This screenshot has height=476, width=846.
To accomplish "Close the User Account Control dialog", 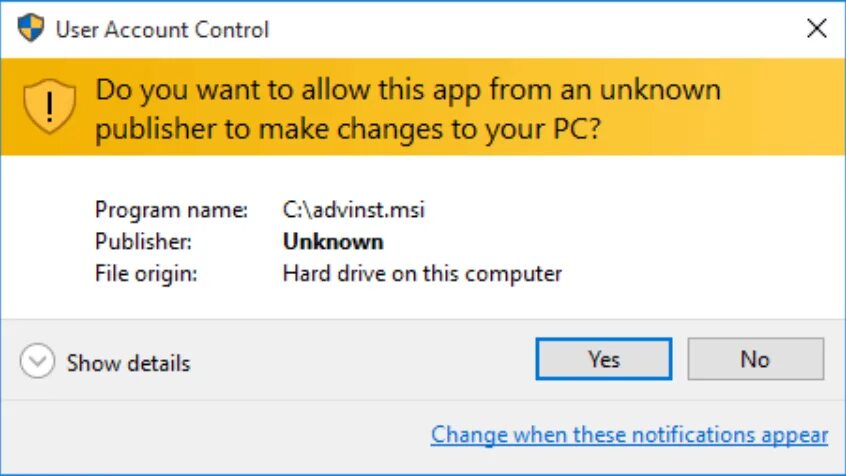I will 816,29.
